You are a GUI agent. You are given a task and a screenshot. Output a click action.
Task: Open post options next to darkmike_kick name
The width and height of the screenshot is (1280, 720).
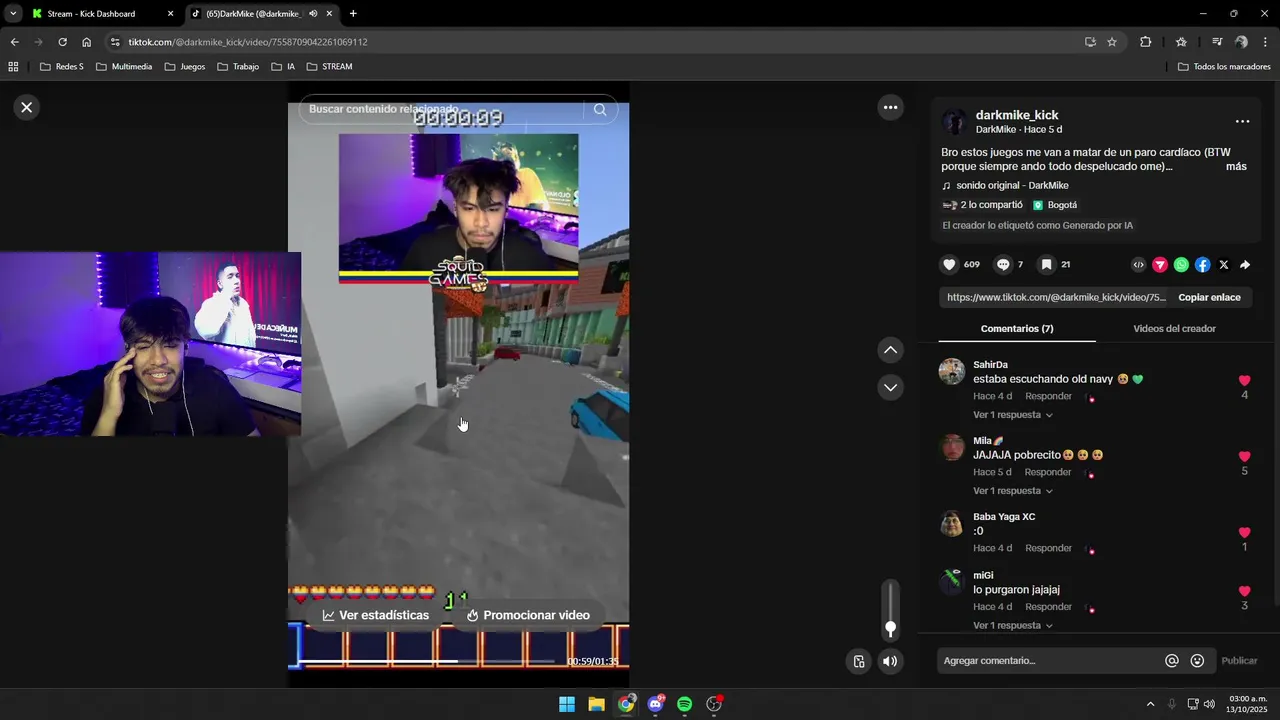pos(1242,121)
